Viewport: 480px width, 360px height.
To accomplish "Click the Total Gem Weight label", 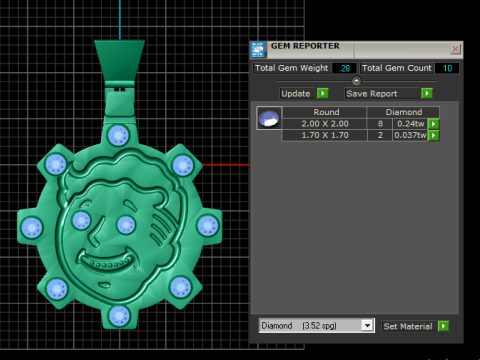I will click(292, 68).
